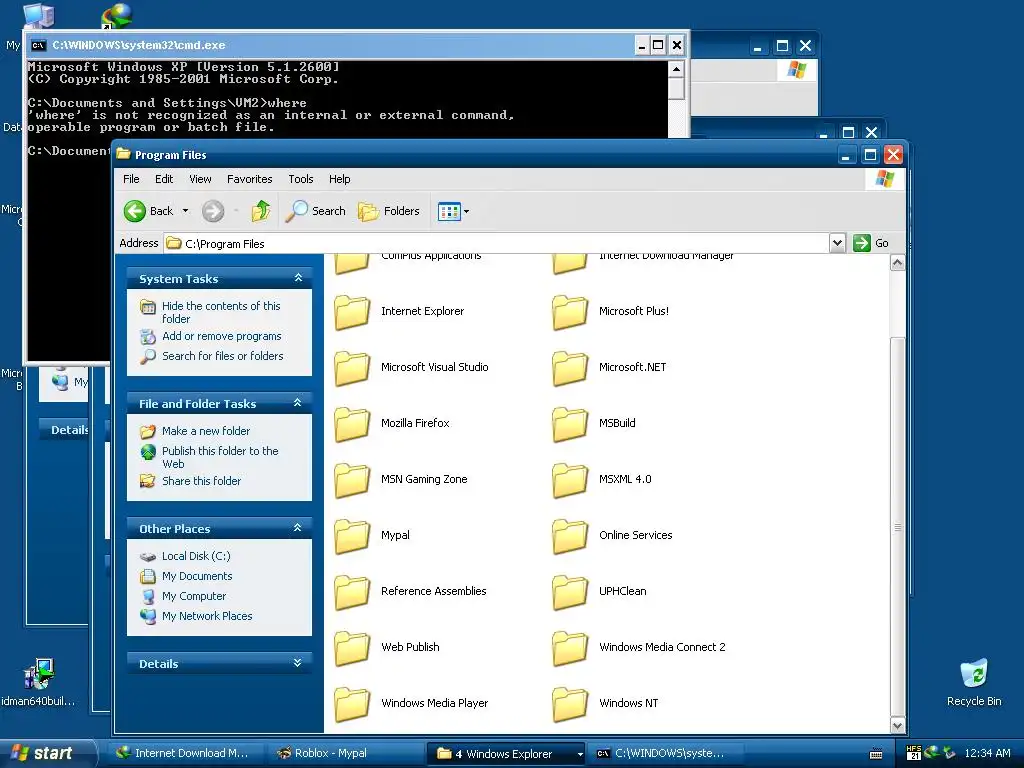Click the Up one level folder icon
Viewport: 1024px width, 768px height.
[261, 211]
